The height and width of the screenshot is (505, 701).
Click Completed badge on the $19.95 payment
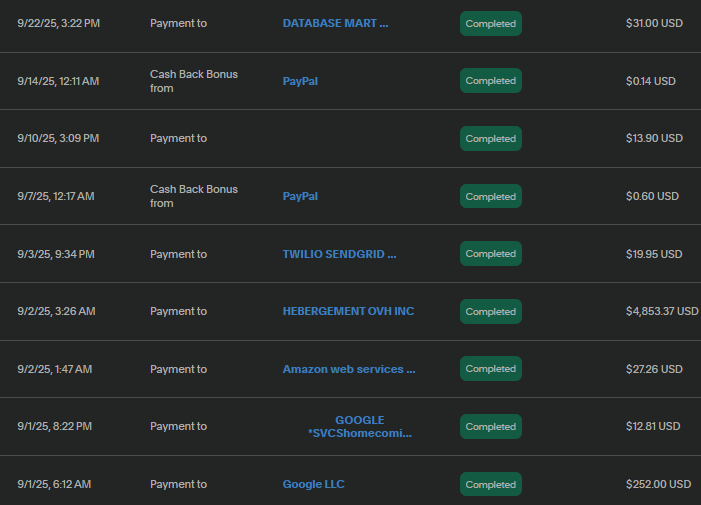coord(490,254)
